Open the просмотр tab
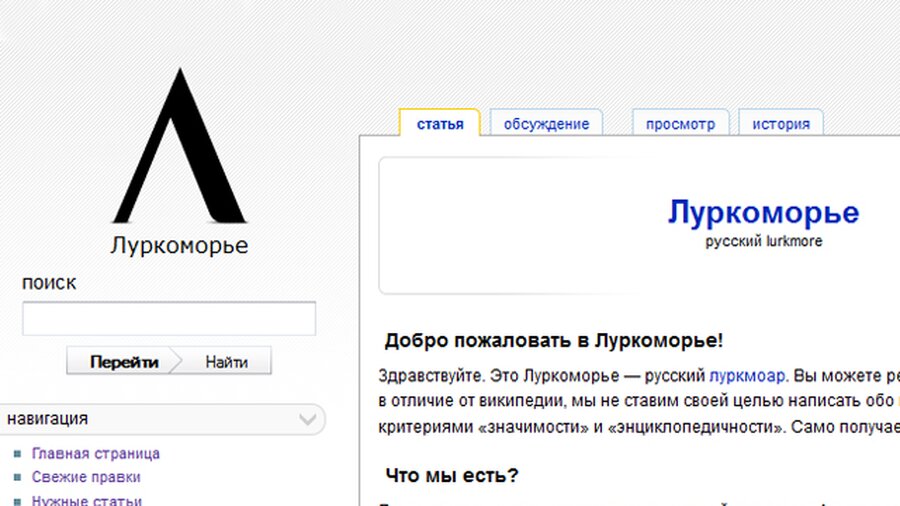The image size is (900, 506). [680, 124]
